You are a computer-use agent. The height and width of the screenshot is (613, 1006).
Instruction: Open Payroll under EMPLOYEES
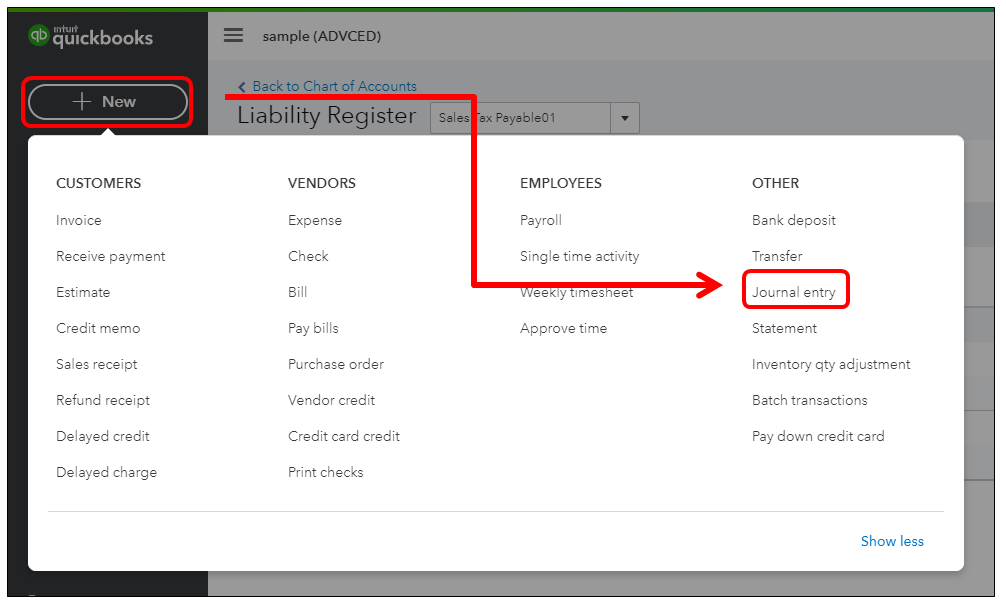(540, 220)
